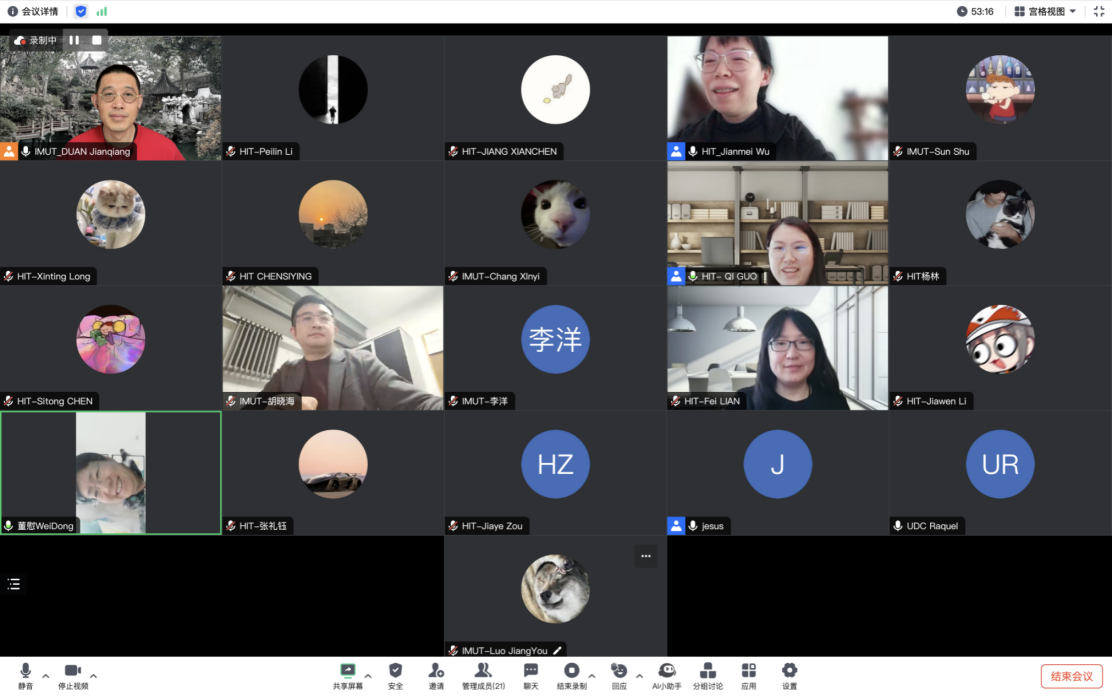Open the security (安全) shield icon
The image size is (1112, 696).
395,673
